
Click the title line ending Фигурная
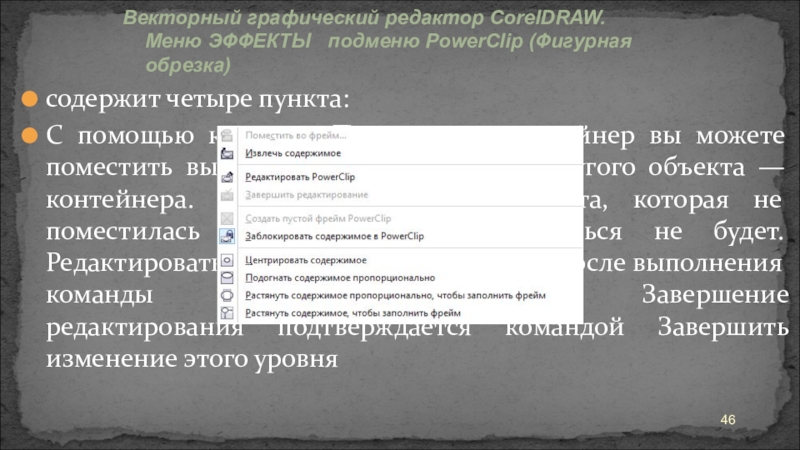389,41
